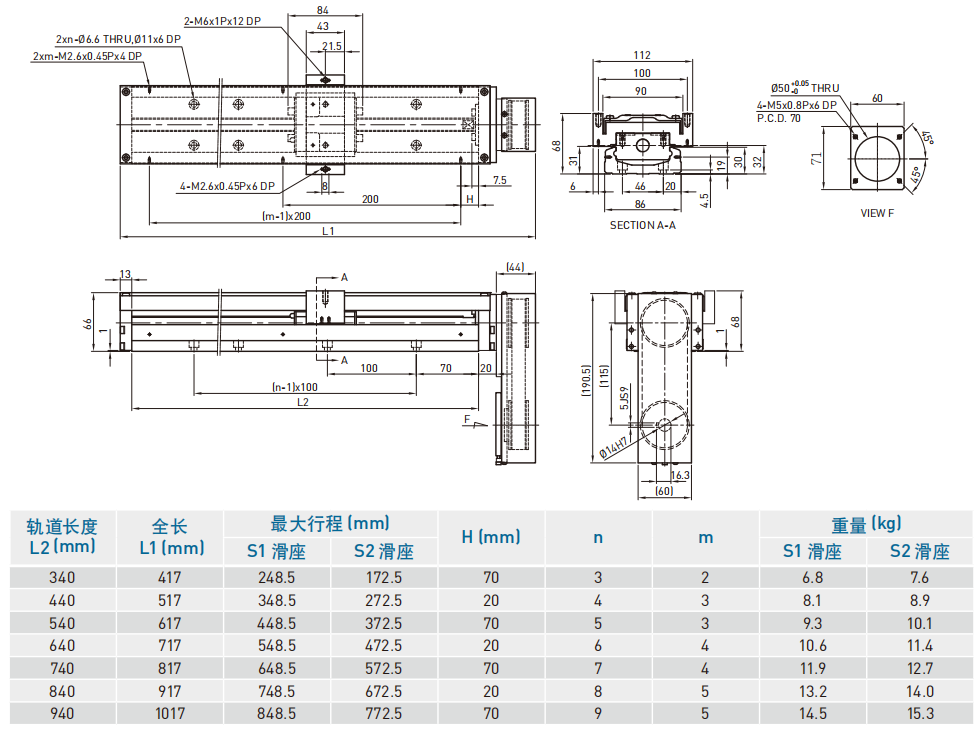This screenshot has width=978, height=729.
Task: Select the 15.3 weight cell
Action: (x=920, y=713)
